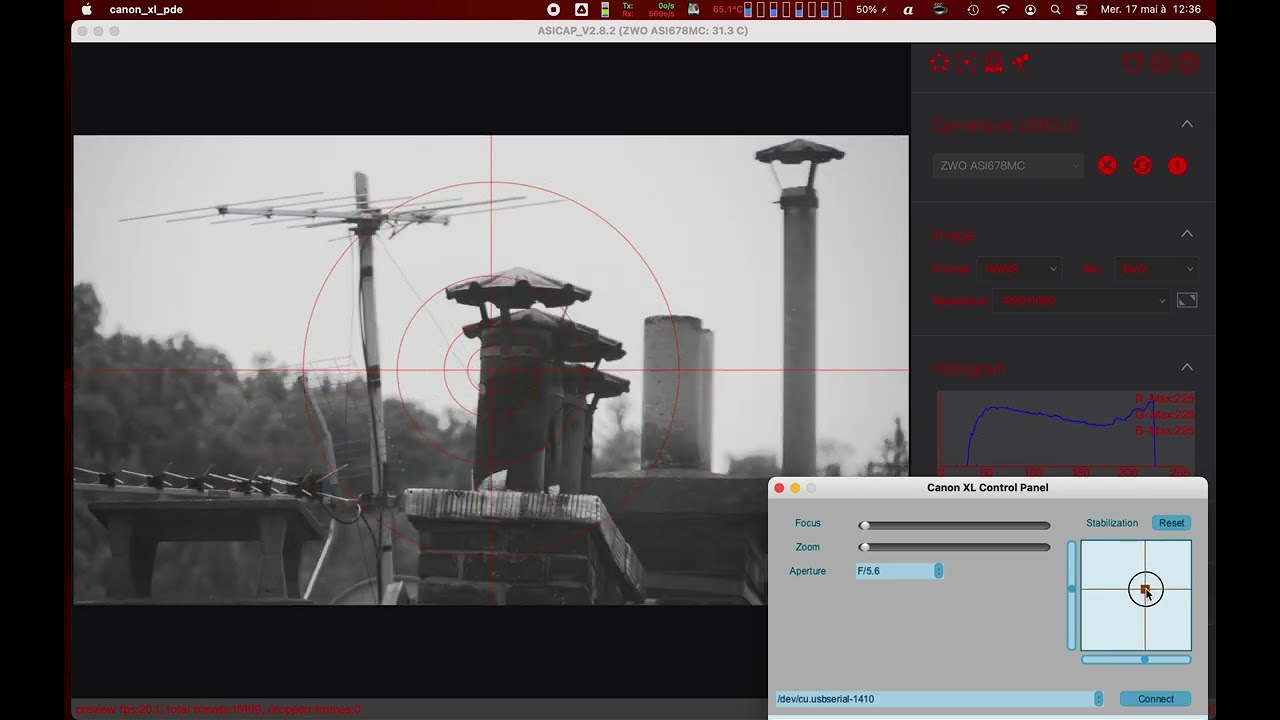The width and height of the screenshot is (1280, 720).
Task: Refresh the camera list icon
Action: pyautogui.click(x=1142, y=166)
